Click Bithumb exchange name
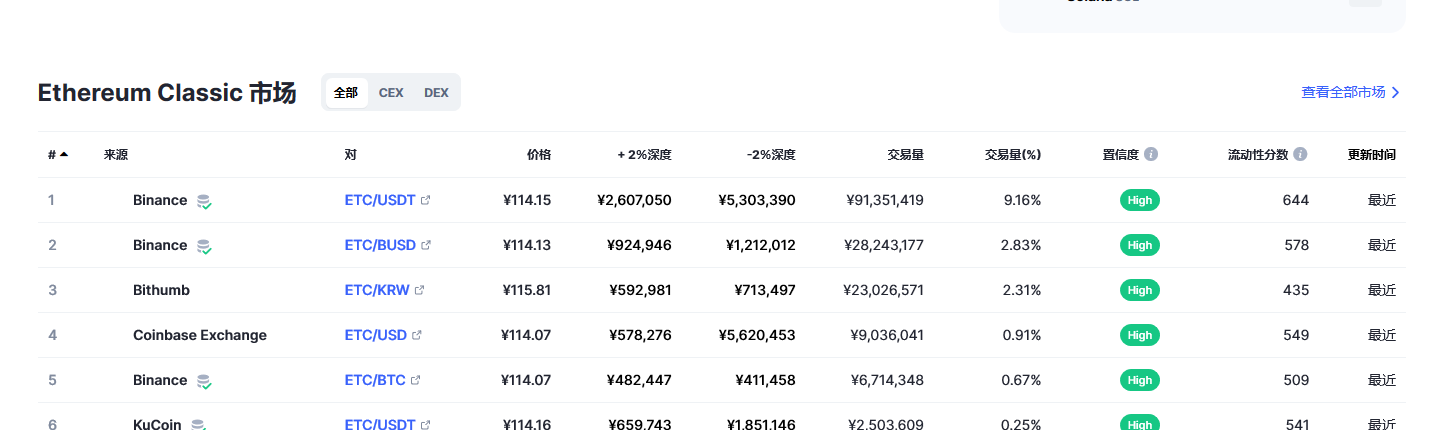1450x430 pixels. (161, 290)
